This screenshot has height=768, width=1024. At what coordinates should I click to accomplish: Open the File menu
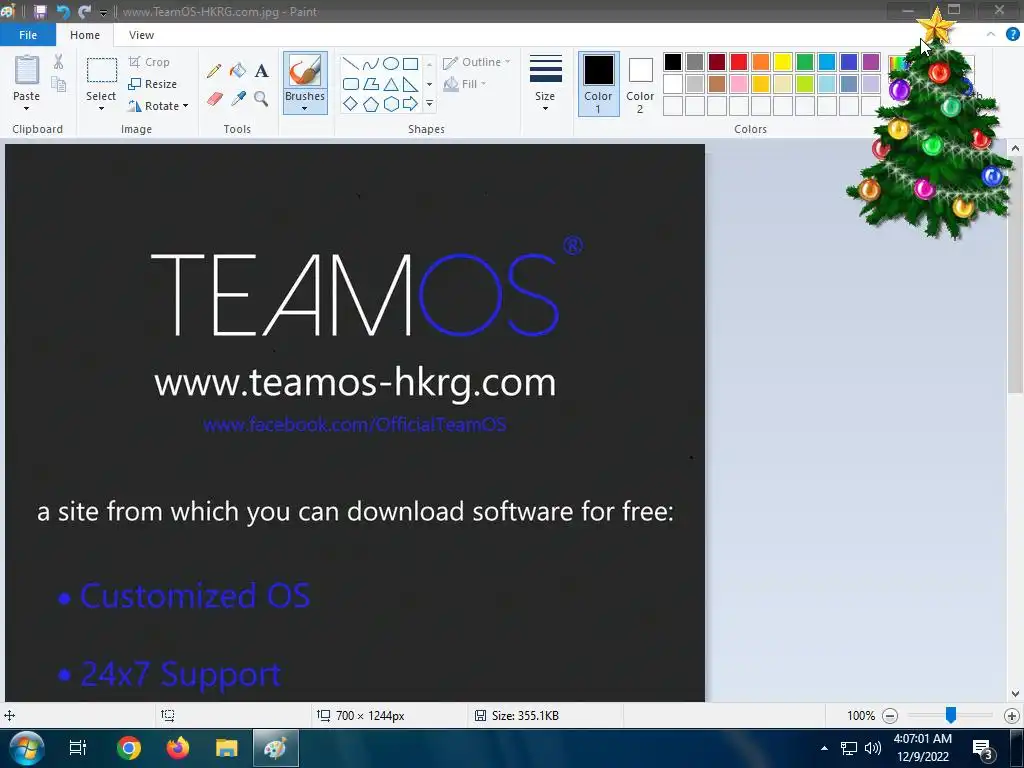click(28, 35)
